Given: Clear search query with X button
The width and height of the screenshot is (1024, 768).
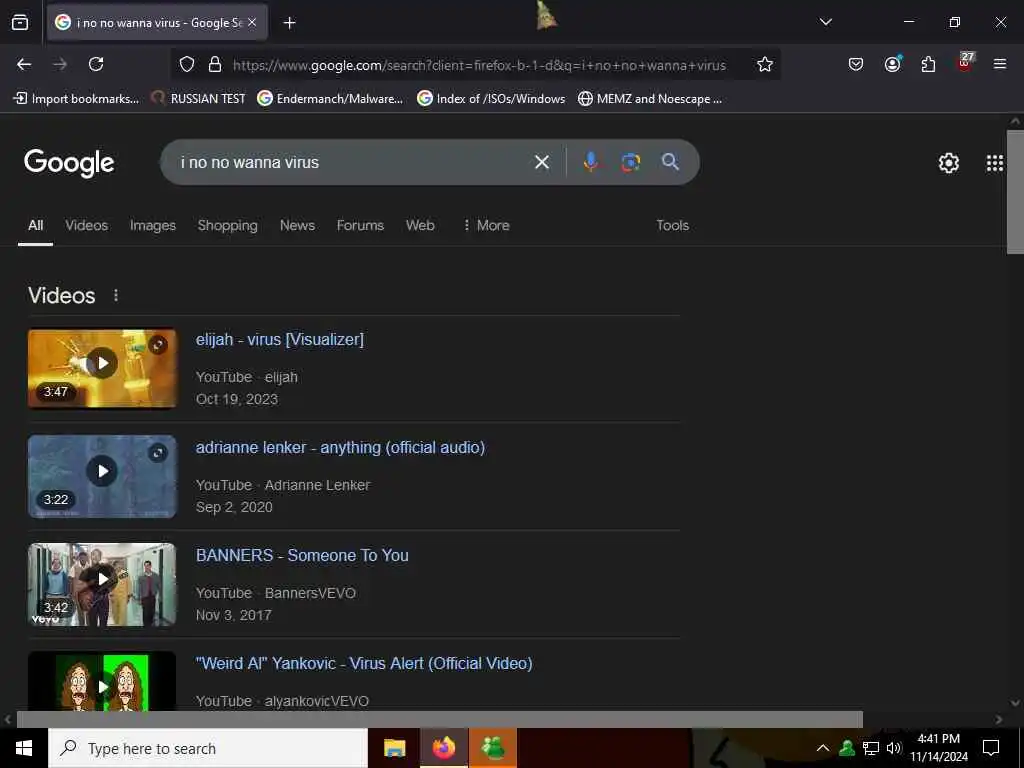Looking at the screenshot, I should coord(541,162).
